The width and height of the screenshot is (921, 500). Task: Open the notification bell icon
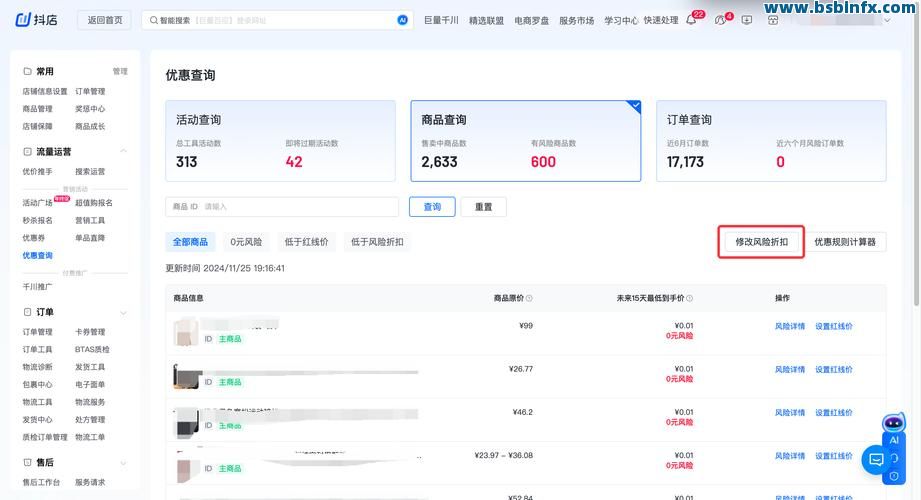[691, 20]
